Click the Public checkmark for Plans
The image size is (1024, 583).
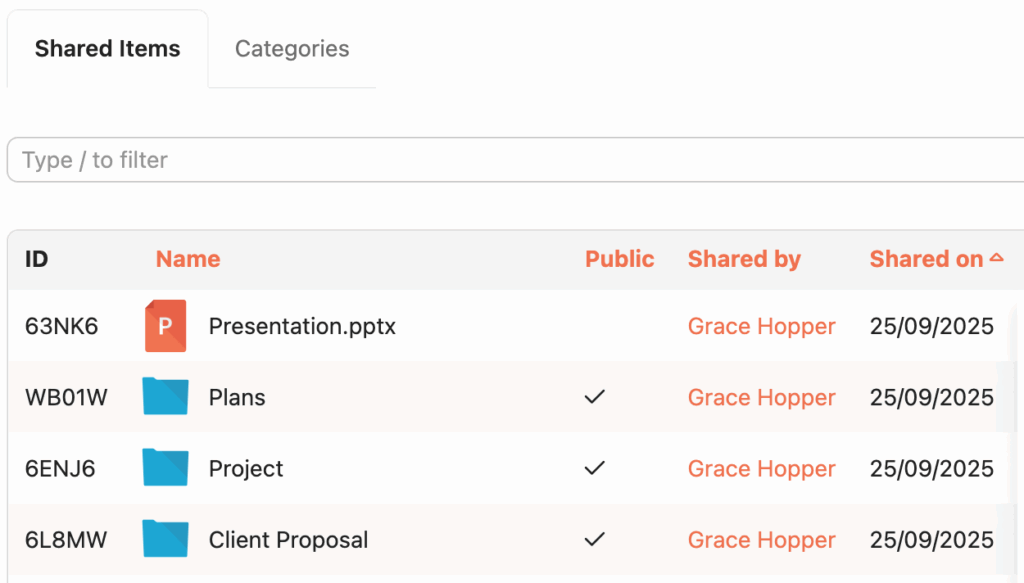pyautogui.click(x=595, y=397)
